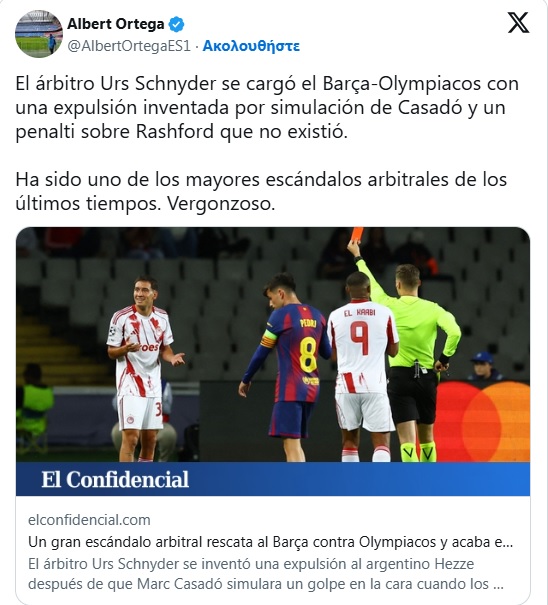
Task: Open Albert Ortega's profile avatar
Action: point(39,34)
